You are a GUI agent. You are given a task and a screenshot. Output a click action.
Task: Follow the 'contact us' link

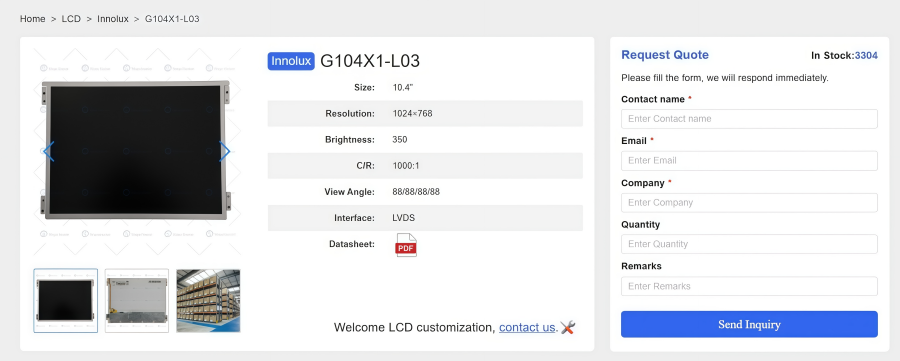527,328
